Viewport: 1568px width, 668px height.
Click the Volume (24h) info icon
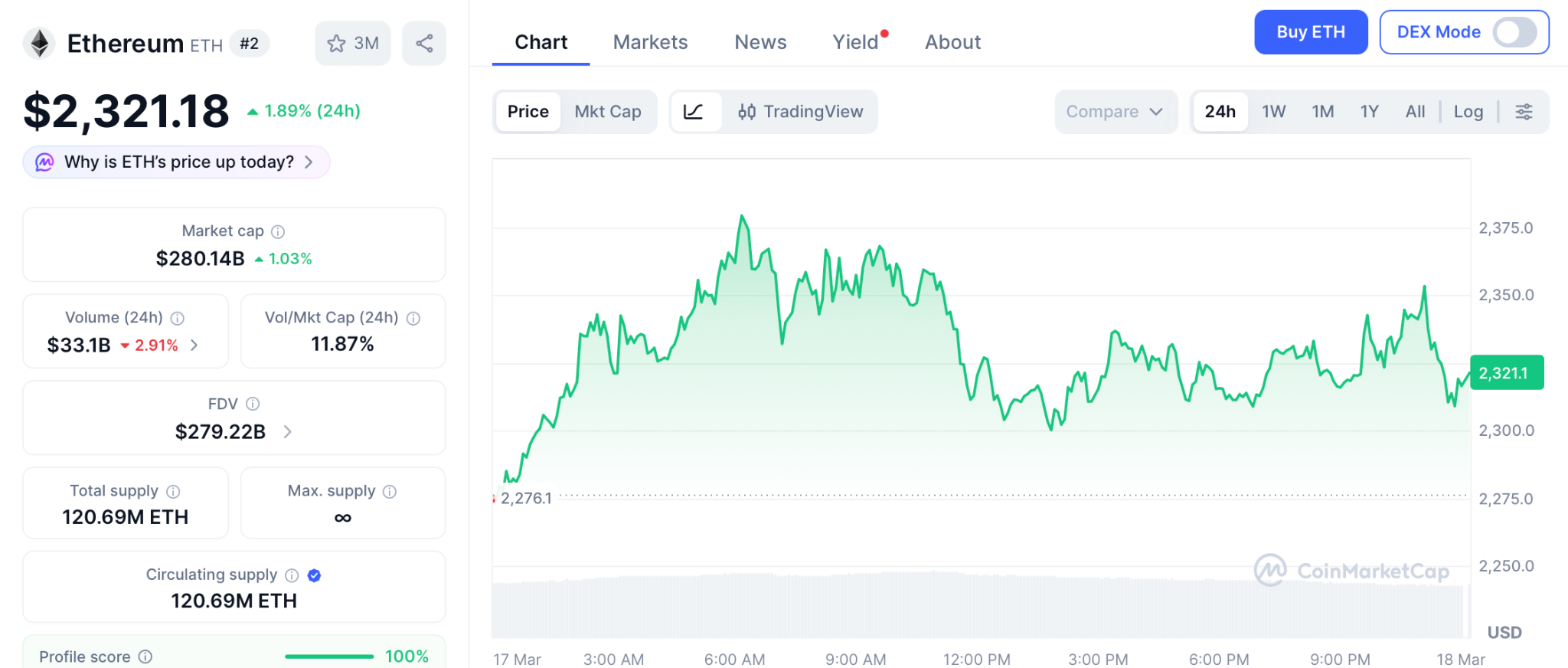pyautogui.click(x=178, y=318)
